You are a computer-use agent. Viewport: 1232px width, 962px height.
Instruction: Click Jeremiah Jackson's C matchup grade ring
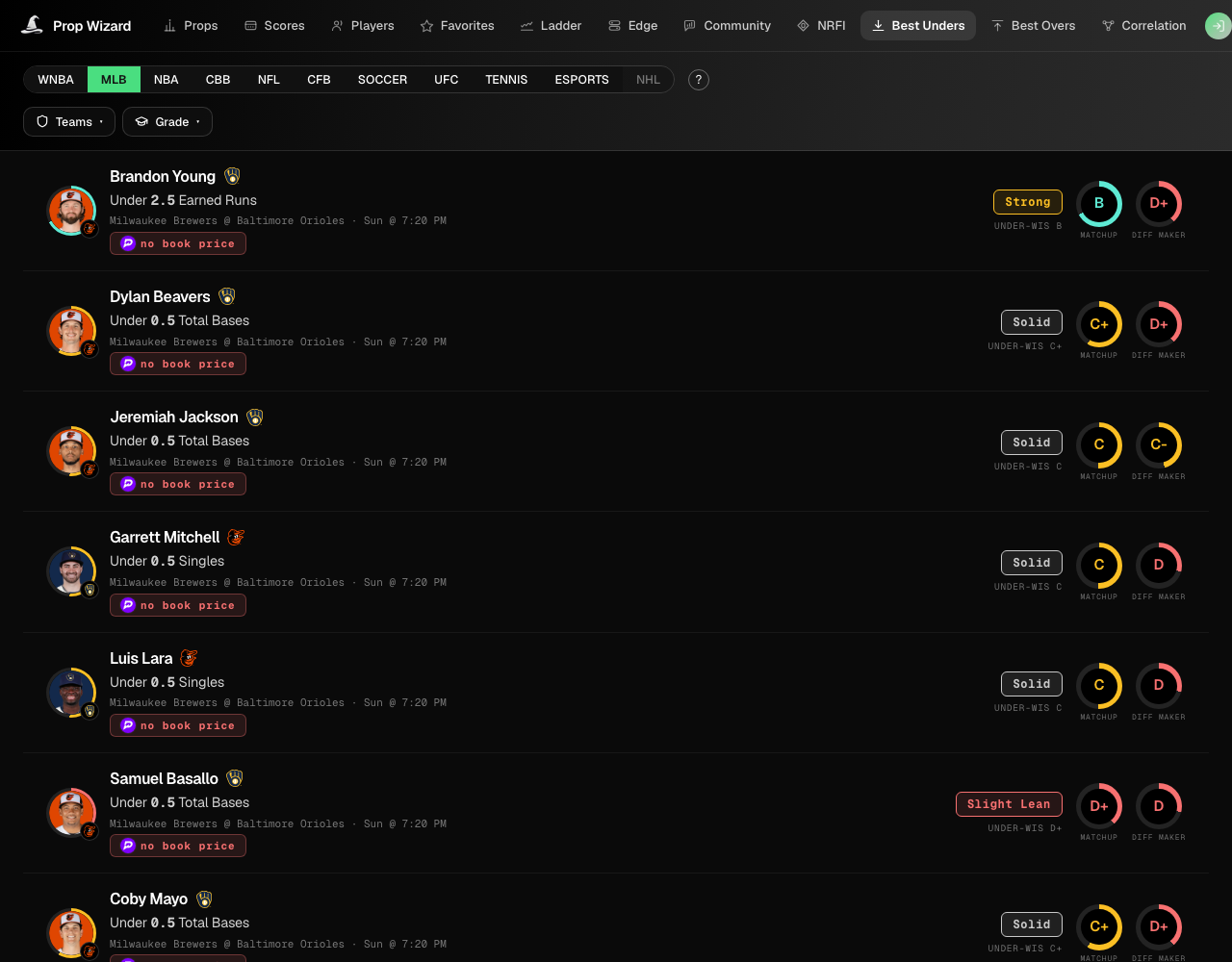[1099, 445]
